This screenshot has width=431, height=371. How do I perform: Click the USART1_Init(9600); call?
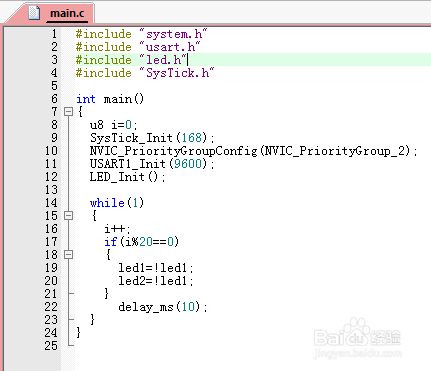[152, 164]
